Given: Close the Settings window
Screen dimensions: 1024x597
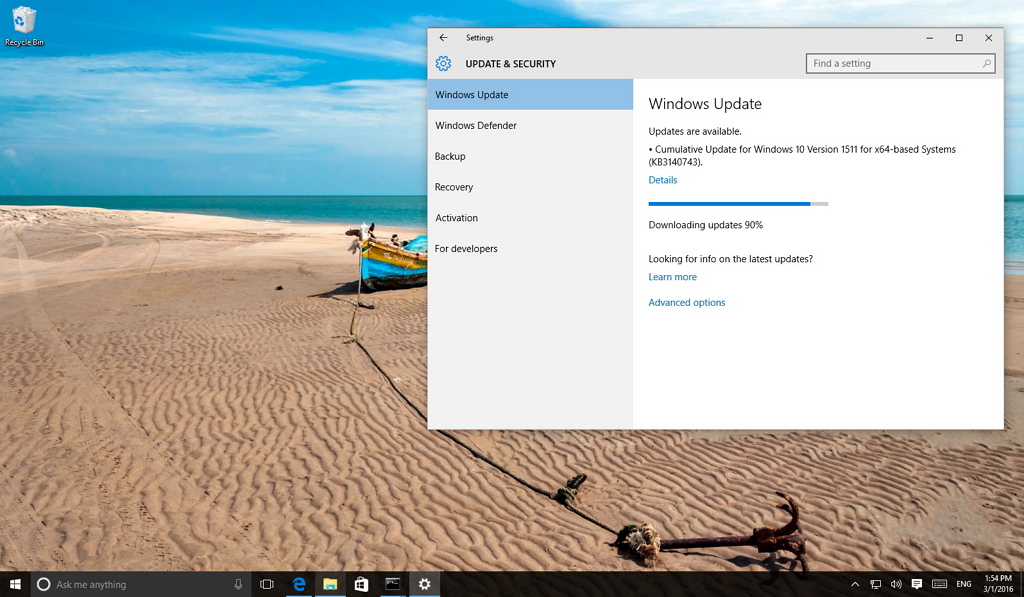Looking at the screenshot, I should tap(989, 38).
